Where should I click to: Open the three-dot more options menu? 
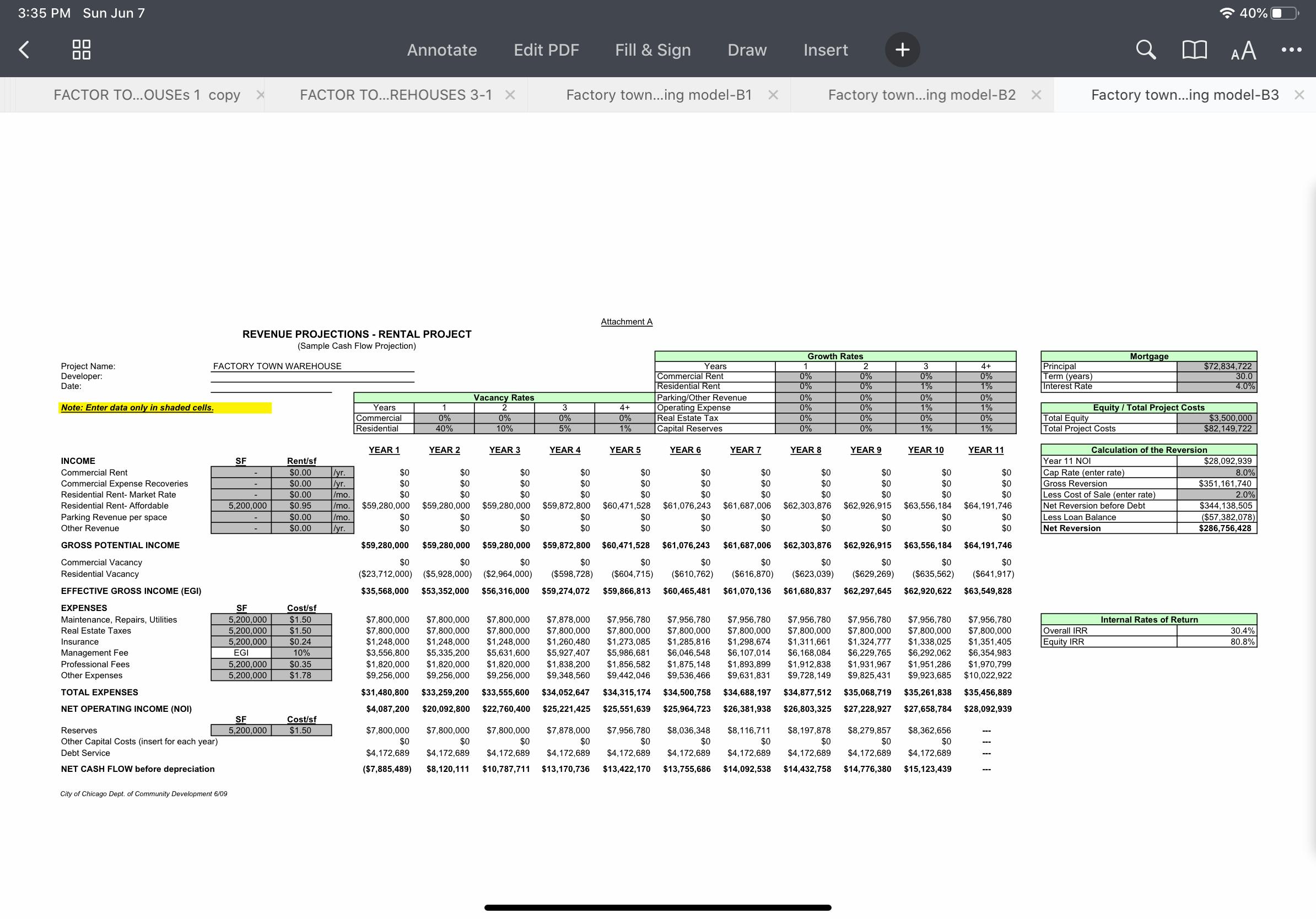click(x=1291, y=50)
